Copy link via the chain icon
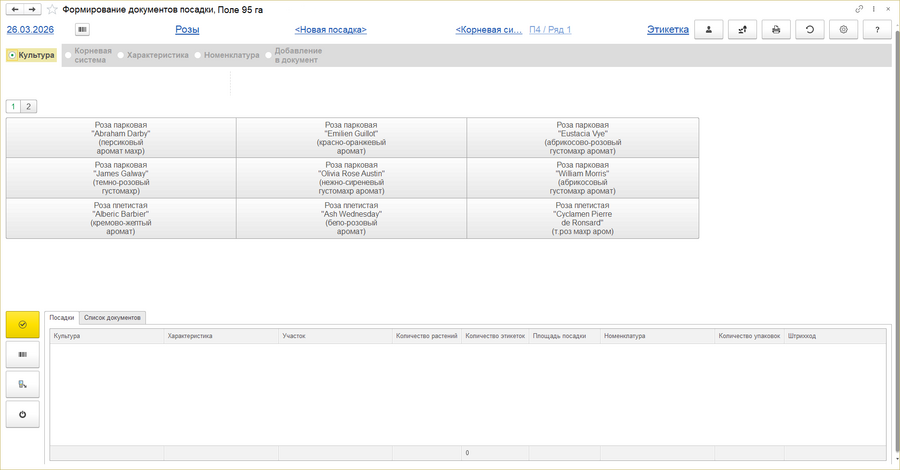Viewport: 900px width, 470px height. click(859, 9)
